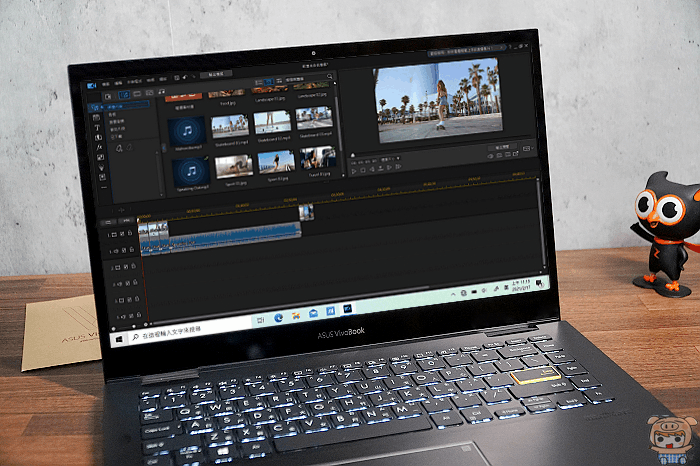
Task: Open the Project Room icon below Media Room
Action: tap(96, 118)
